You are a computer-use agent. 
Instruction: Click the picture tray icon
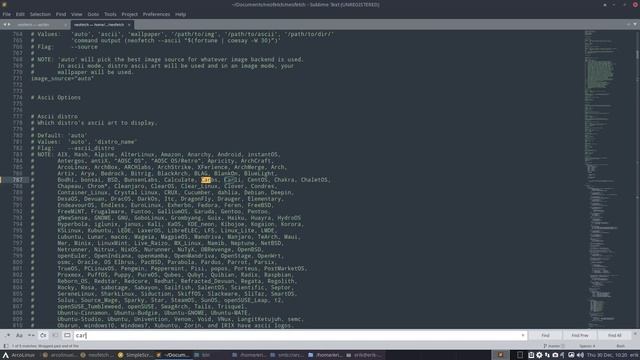pyautogui.click(x=571, y=355)
